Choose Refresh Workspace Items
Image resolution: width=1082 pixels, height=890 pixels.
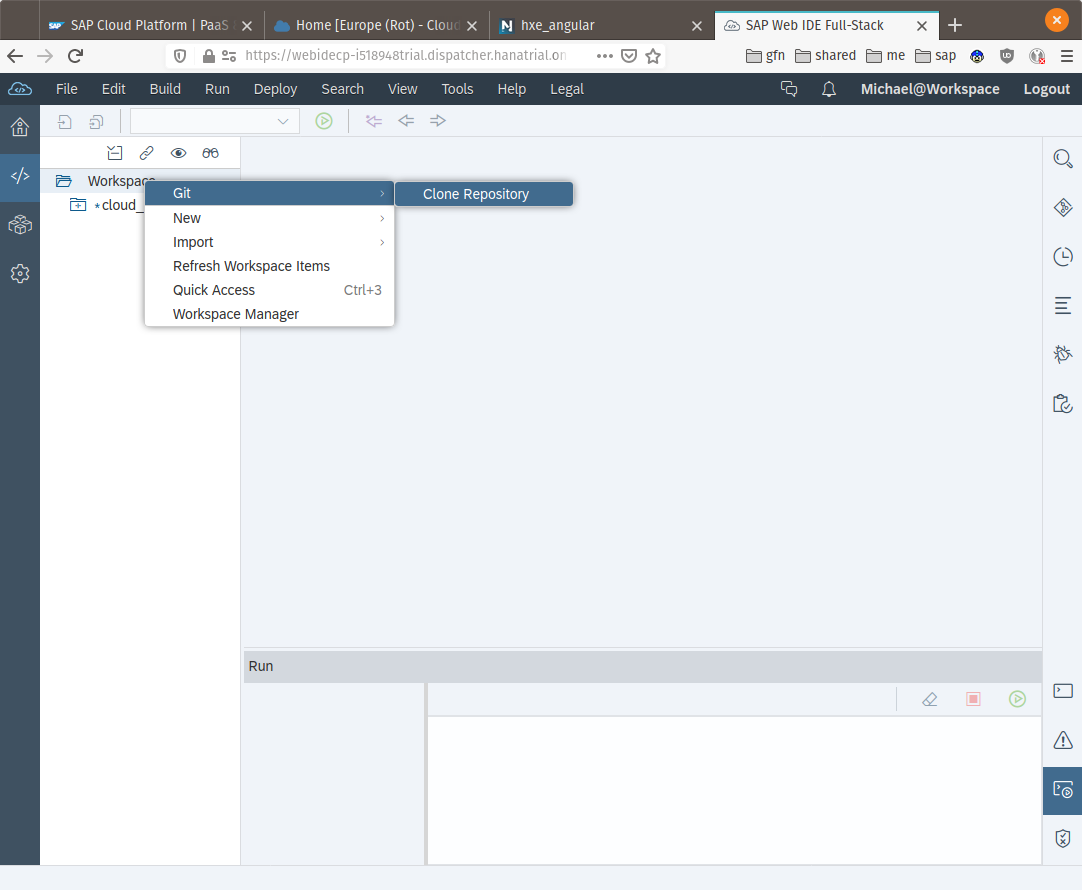[269, 266]
